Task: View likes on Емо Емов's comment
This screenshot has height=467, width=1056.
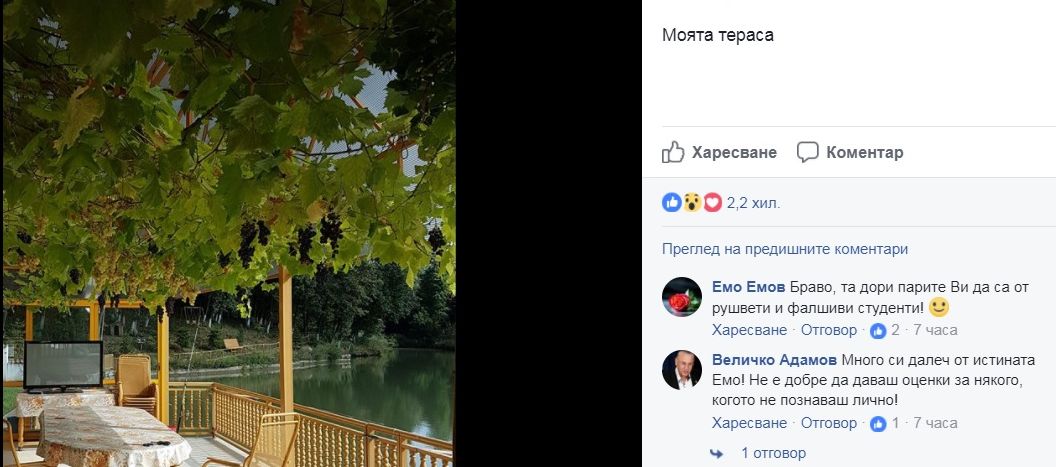Action: click(884, 330)
